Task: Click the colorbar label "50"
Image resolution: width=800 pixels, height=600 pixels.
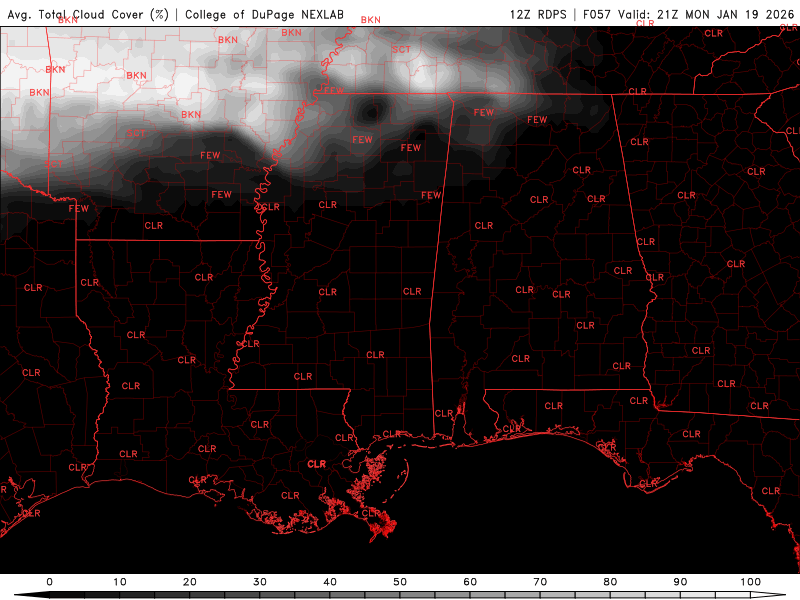Action: (399, 582)
